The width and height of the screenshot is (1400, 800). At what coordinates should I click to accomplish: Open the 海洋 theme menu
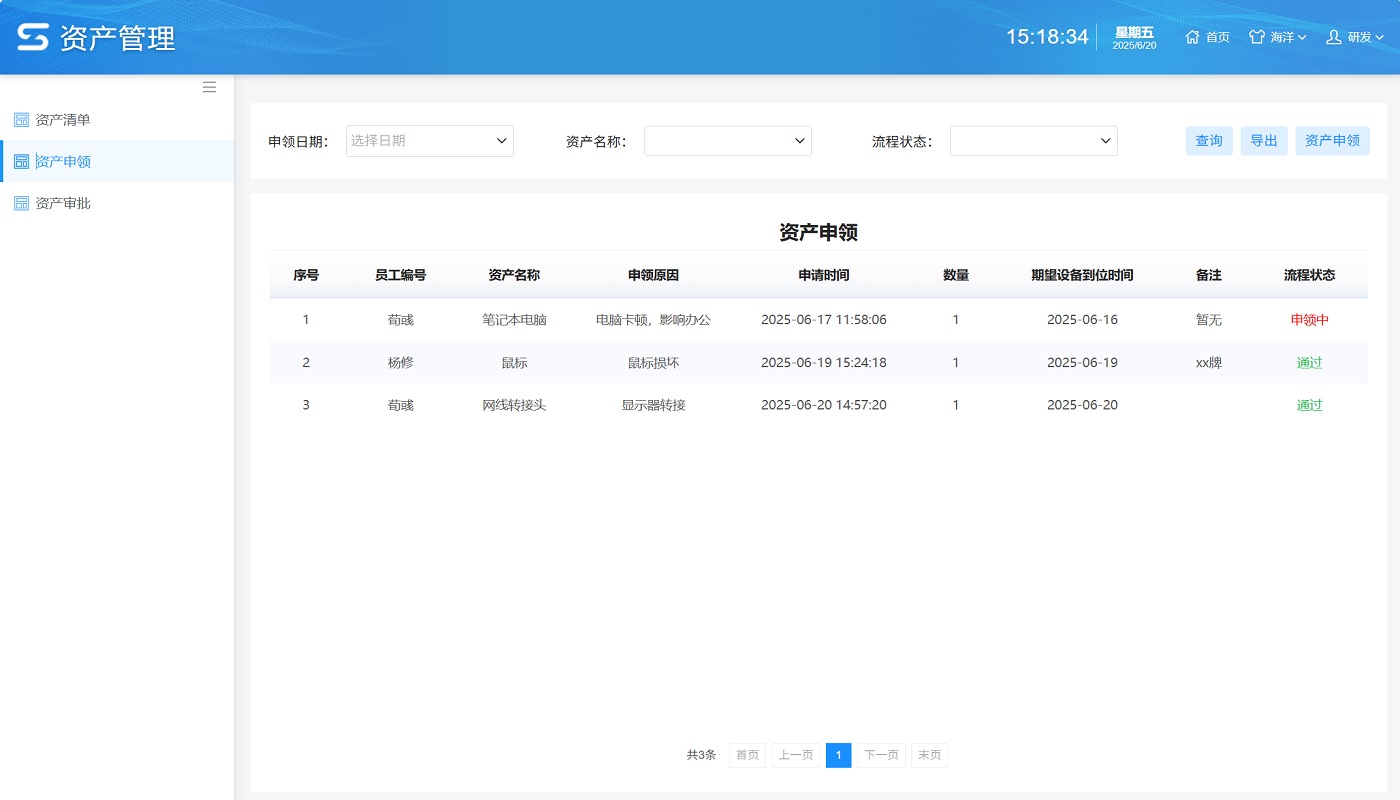(1287, 37)
